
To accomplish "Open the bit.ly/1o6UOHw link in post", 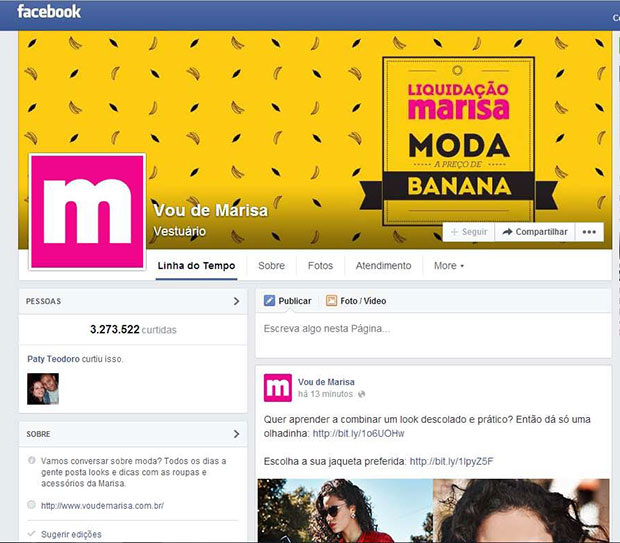I will click(x=358, y=433).
